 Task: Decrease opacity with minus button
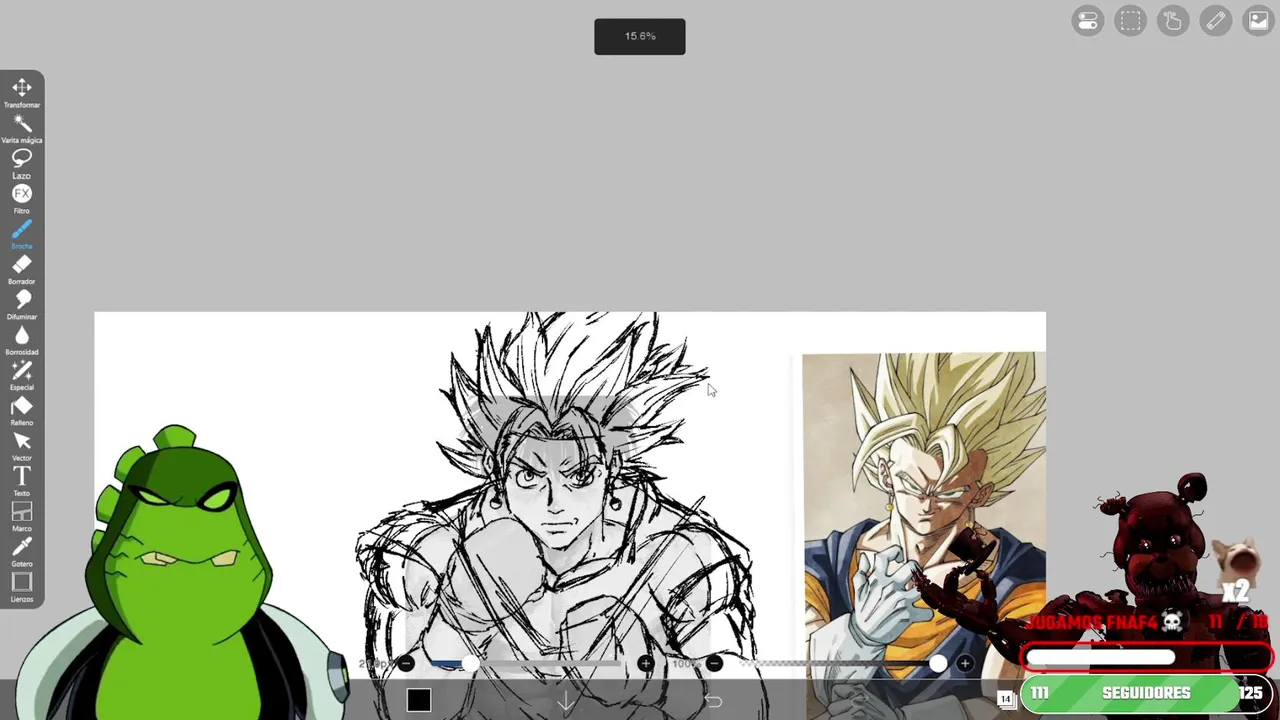[714, 663]
